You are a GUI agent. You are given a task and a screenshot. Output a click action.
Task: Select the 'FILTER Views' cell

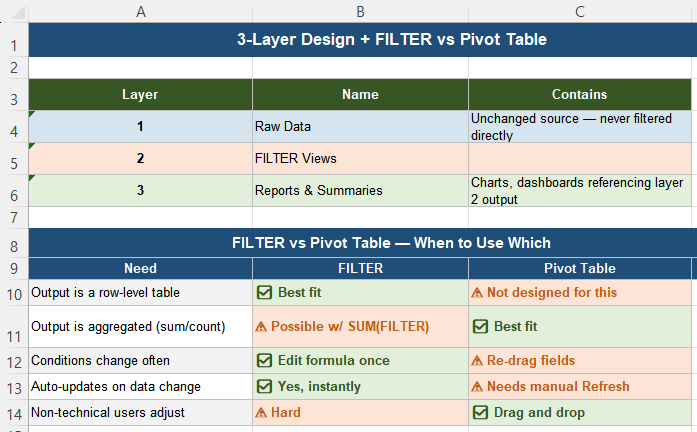click(360, 159)
